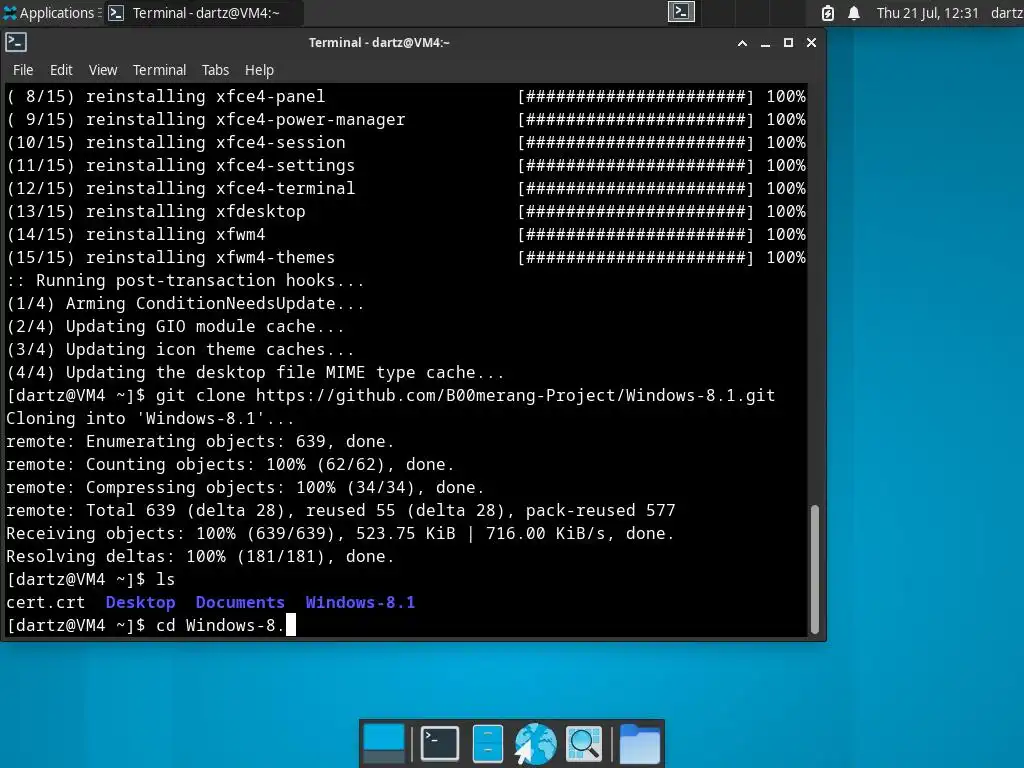Viewport: 1024px width, 768px height.
Task: Open the Help menu
Action: (259, 70)
